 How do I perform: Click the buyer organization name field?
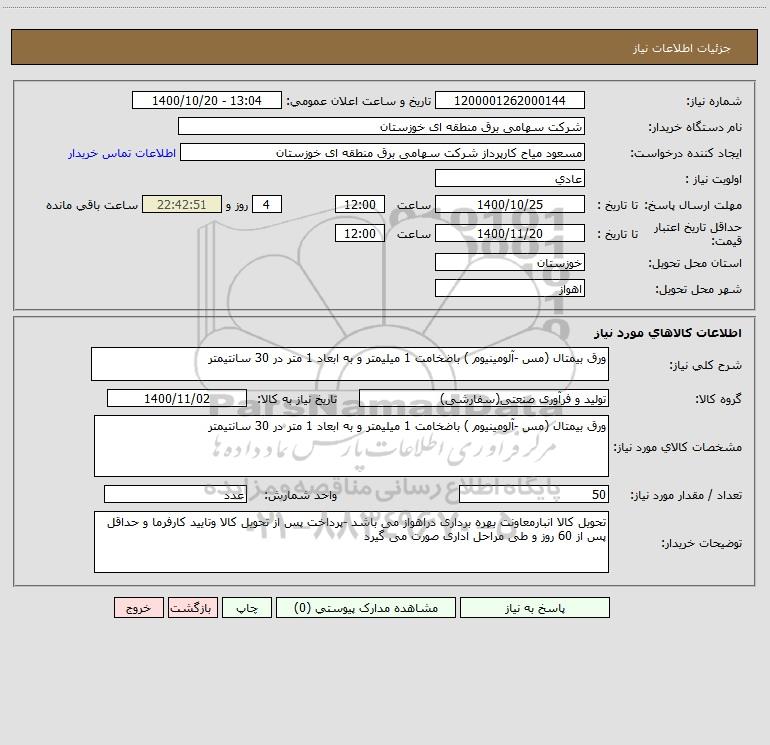[381, 126]
